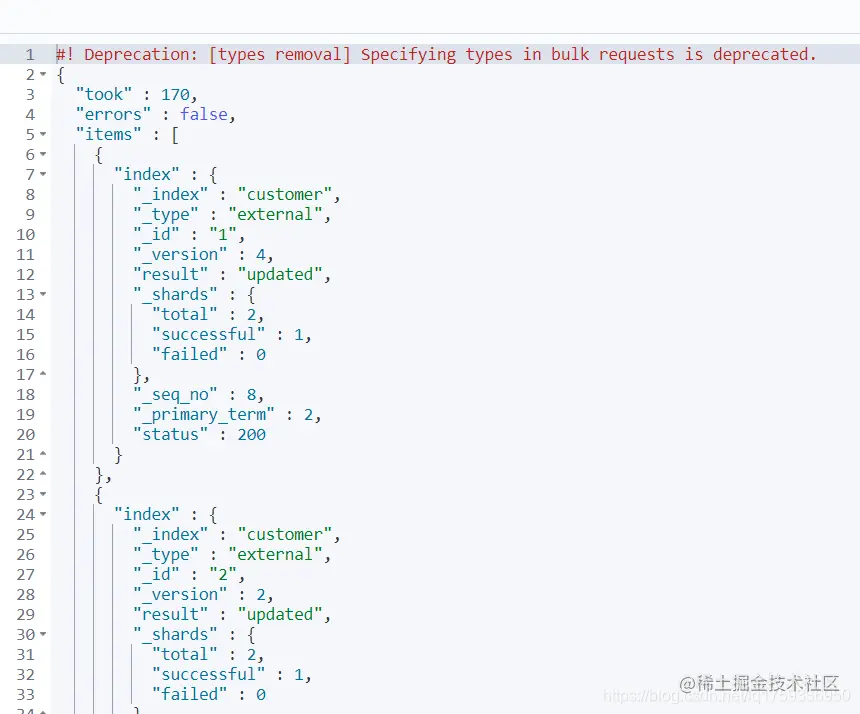Image resolution: width=860 pixels, height=714 pixels.
Task: Click "successful" : 1 on line 15
Action: [232, 335]
